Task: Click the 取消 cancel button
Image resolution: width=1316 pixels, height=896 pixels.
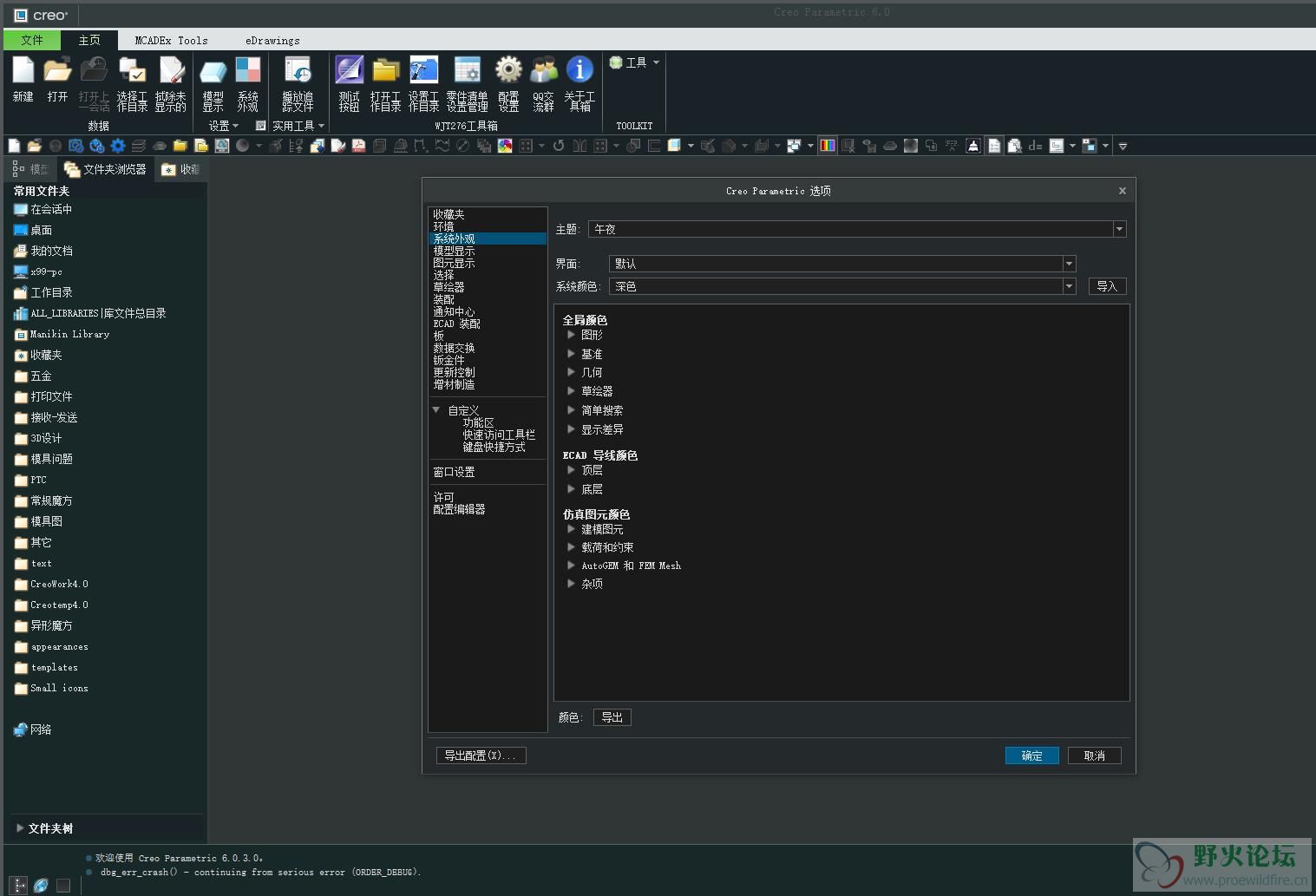Action: (1095, 755)
